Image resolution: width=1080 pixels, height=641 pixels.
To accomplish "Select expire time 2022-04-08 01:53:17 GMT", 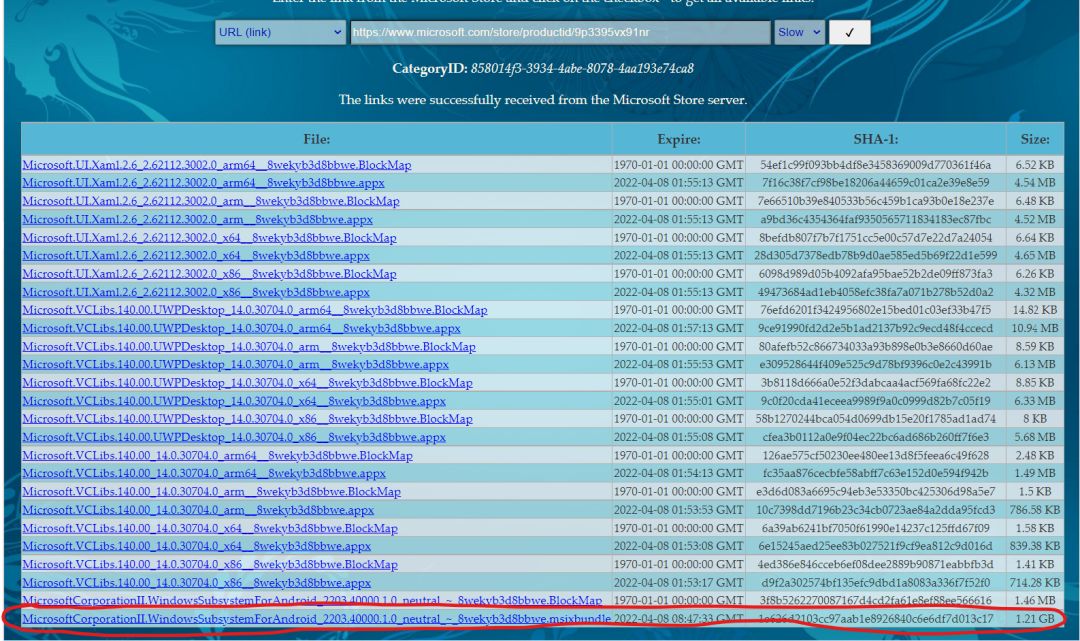I will tap(678, 582).
